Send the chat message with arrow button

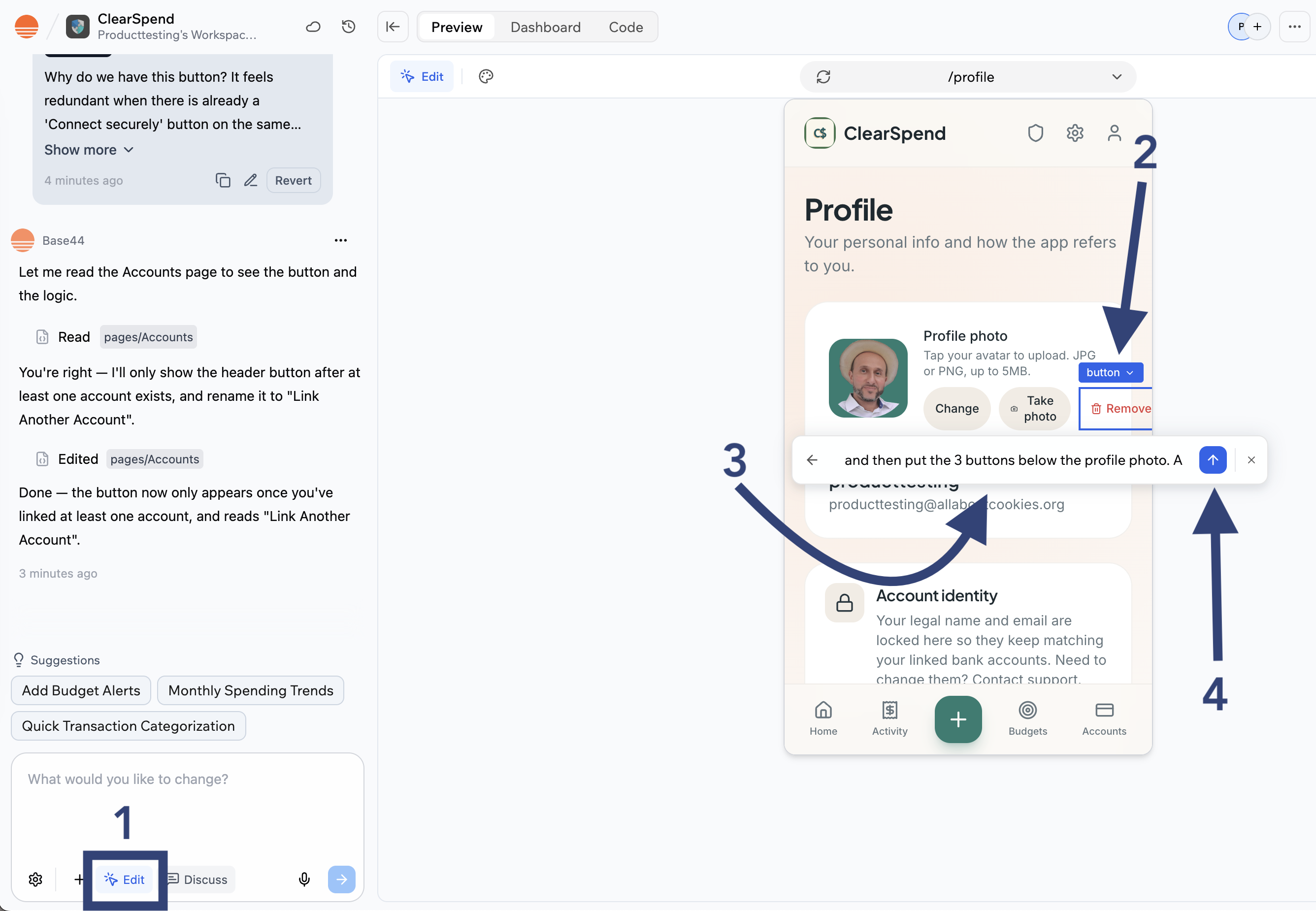click(x=341, y=879)
